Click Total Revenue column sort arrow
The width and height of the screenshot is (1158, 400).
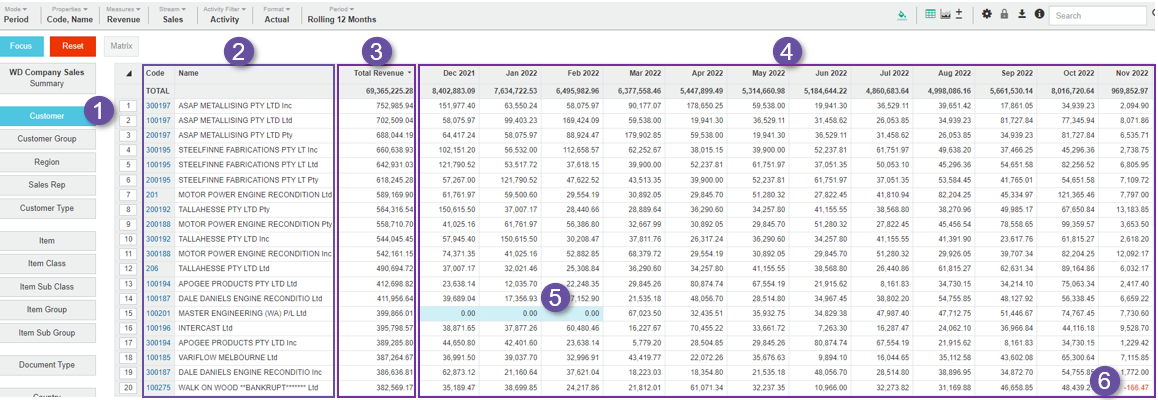coord(408,73)
